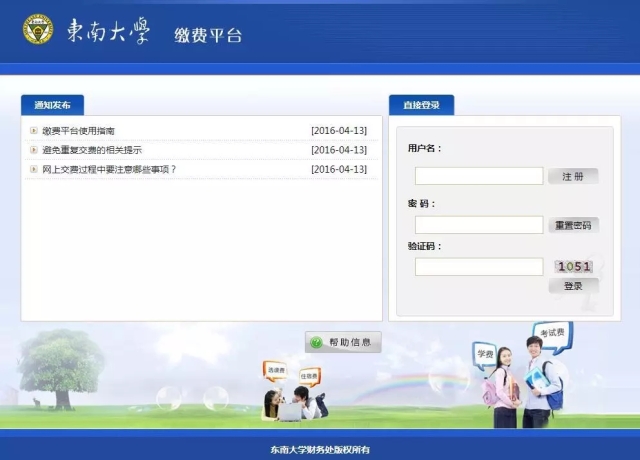This screenshot has width=640, height=460.
Task: Open the 缴费平台使用指南 notice
Action: (x=79, y=131)
